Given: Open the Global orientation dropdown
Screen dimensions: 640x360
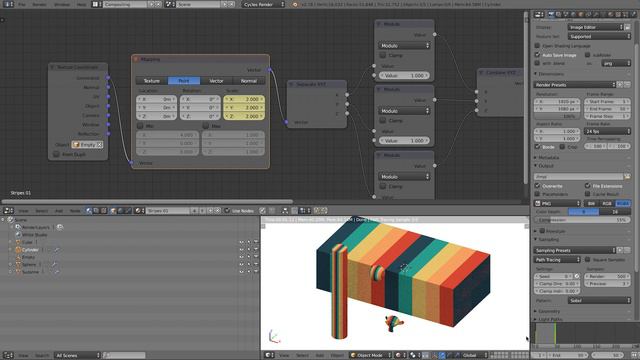Looking at the screenshot, I should tap(475, 356).
